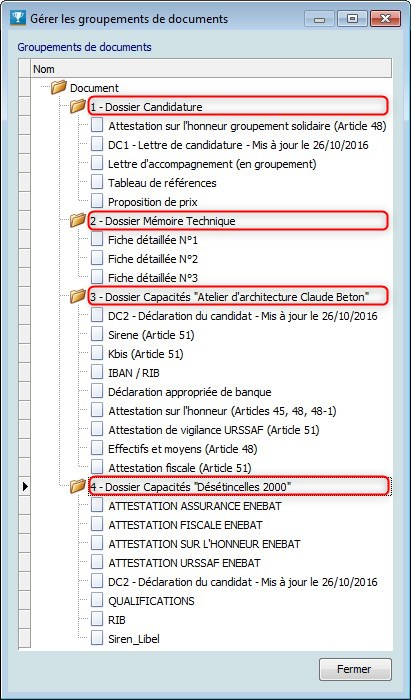Click folder icon of Dossier Mémoire Technique
Image resolution: width=411 pixels, height=700 pixels.
point(78,221)
